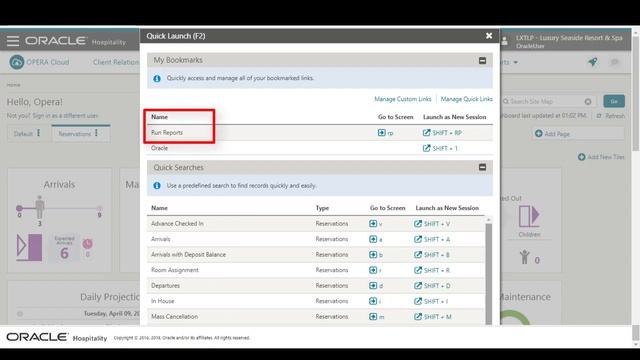Refresh the dashboard

[611, 116]
